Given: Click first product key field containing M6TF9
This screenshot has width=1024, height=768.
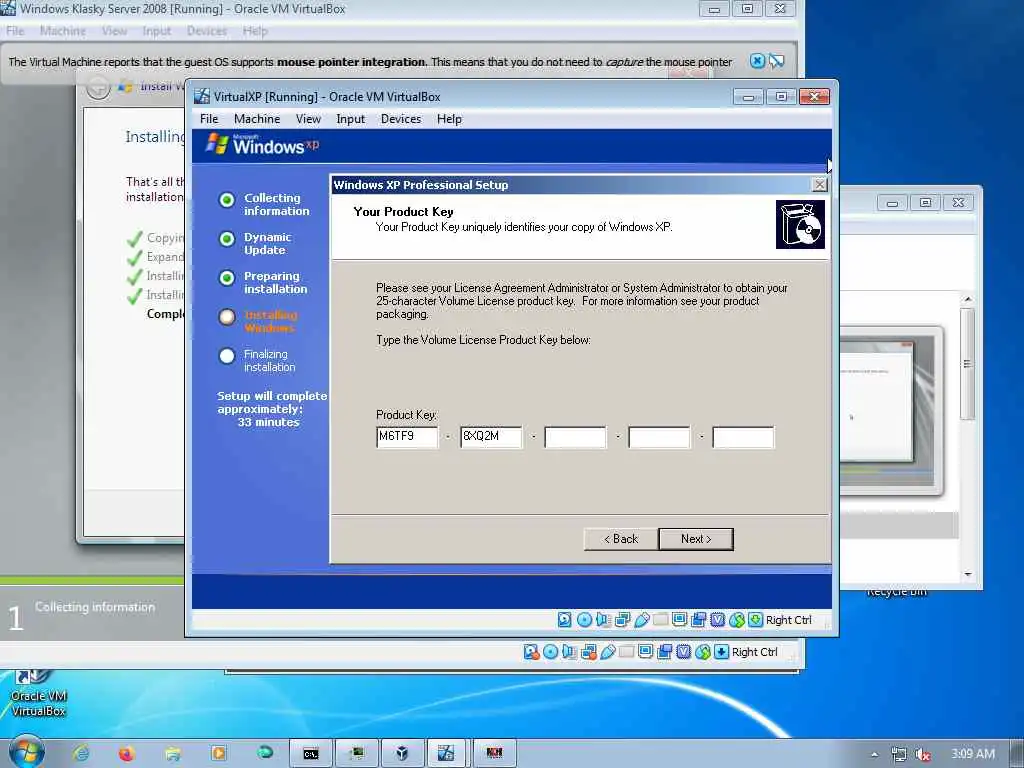Looking at the screenshot, I should click(x=407, y=437).
